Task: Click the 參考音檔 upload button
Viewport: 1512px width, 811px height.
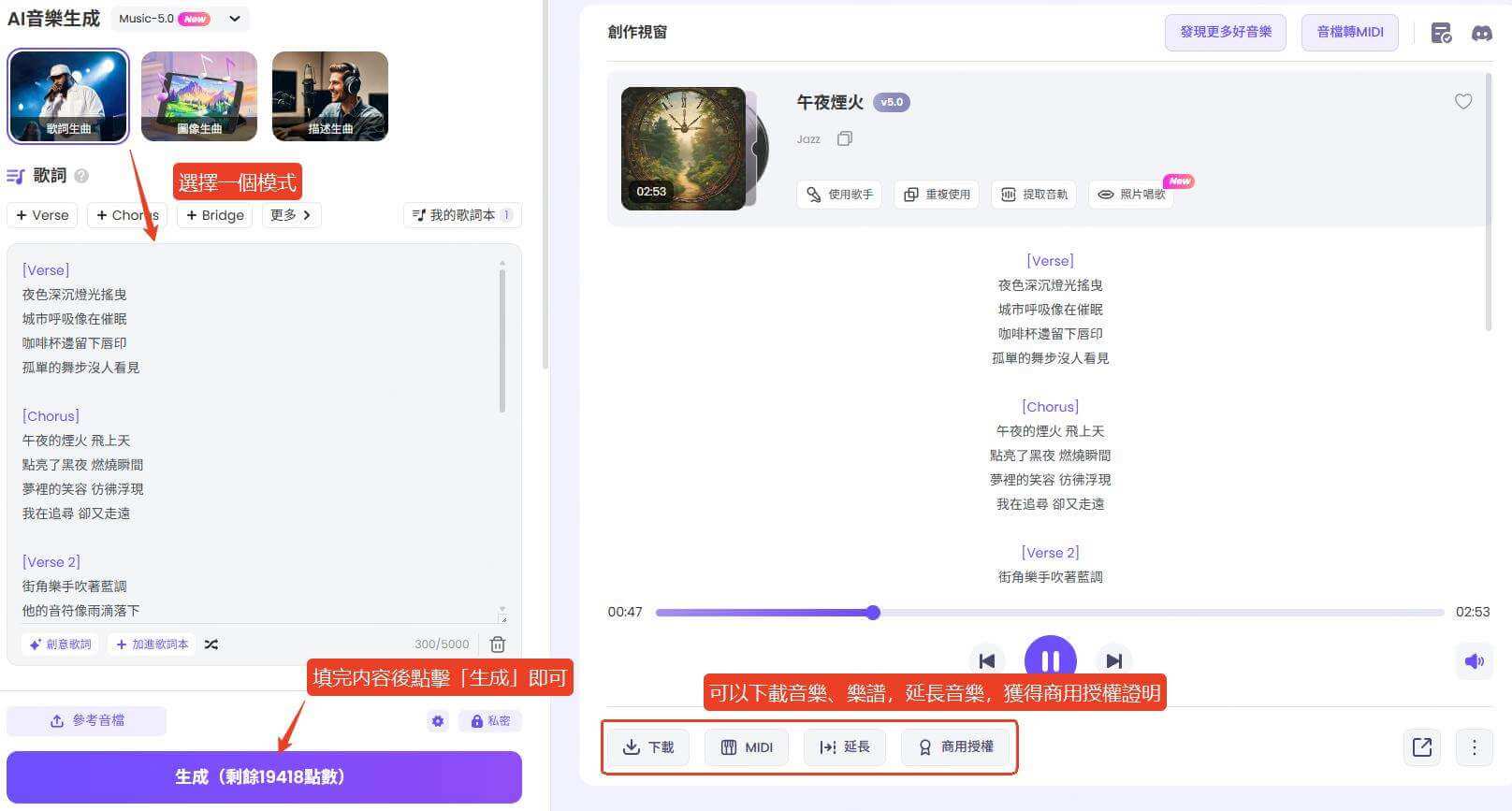Action: click(86, 720)
